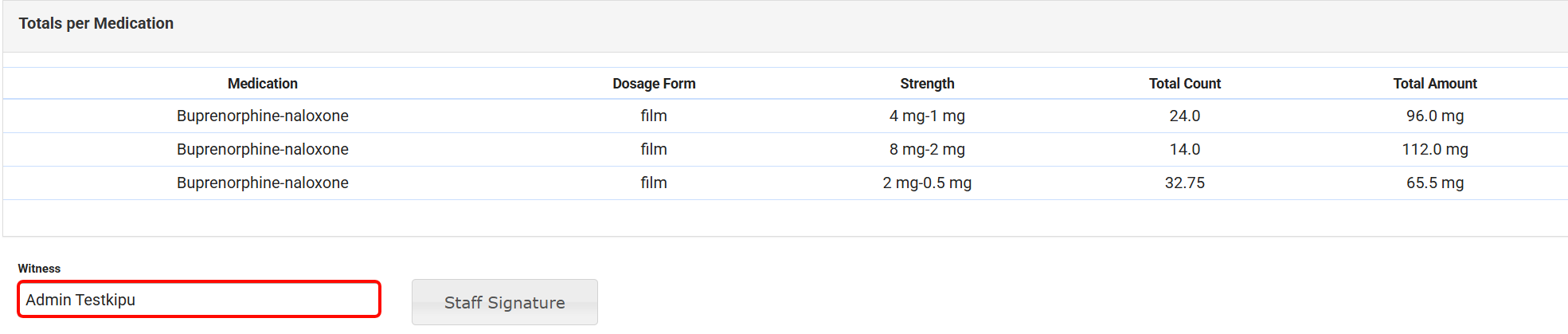Click the Total Count column header
Image resolution: width=1568 pixels, height=334 pixels.
[1184, 84]
